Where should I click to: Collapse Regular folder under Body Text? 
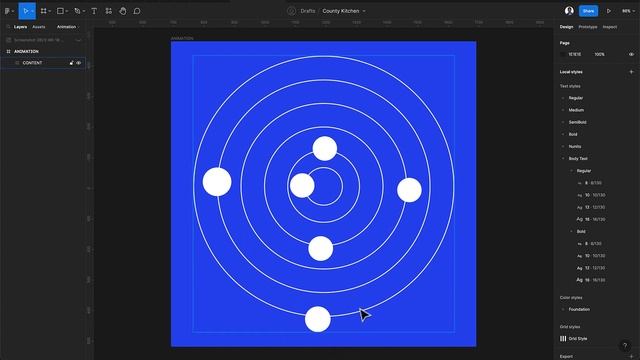(x=571, y=171)
